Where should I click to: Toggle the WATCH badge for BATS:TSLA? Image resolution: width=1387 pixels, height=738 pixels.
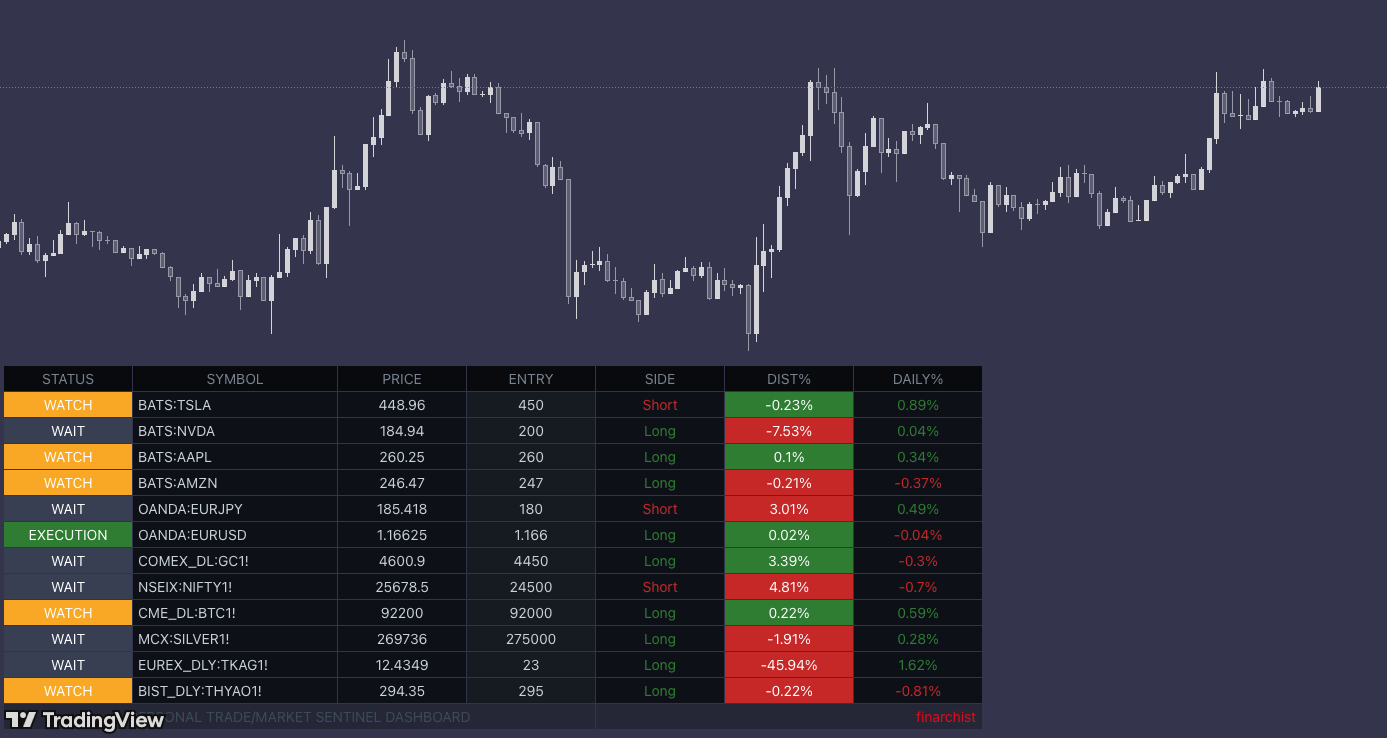pos(67,405)
